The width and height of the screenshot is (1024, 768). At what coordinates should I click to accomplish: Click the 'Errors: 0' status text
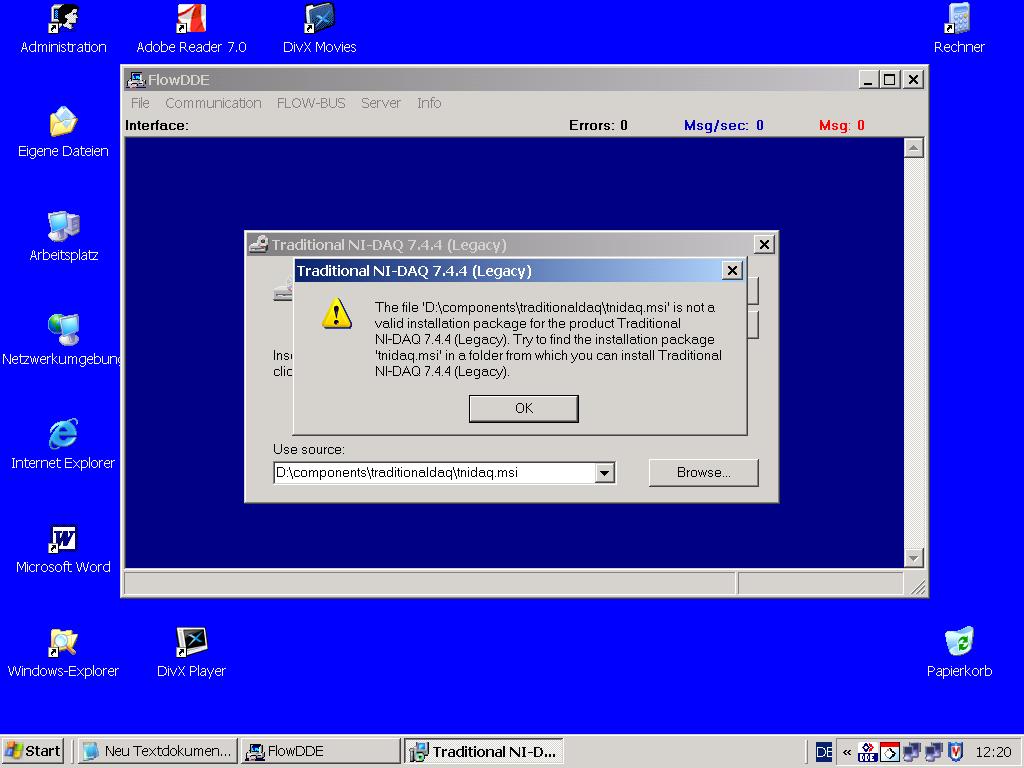pyautogui.click(x=598, y=125)
